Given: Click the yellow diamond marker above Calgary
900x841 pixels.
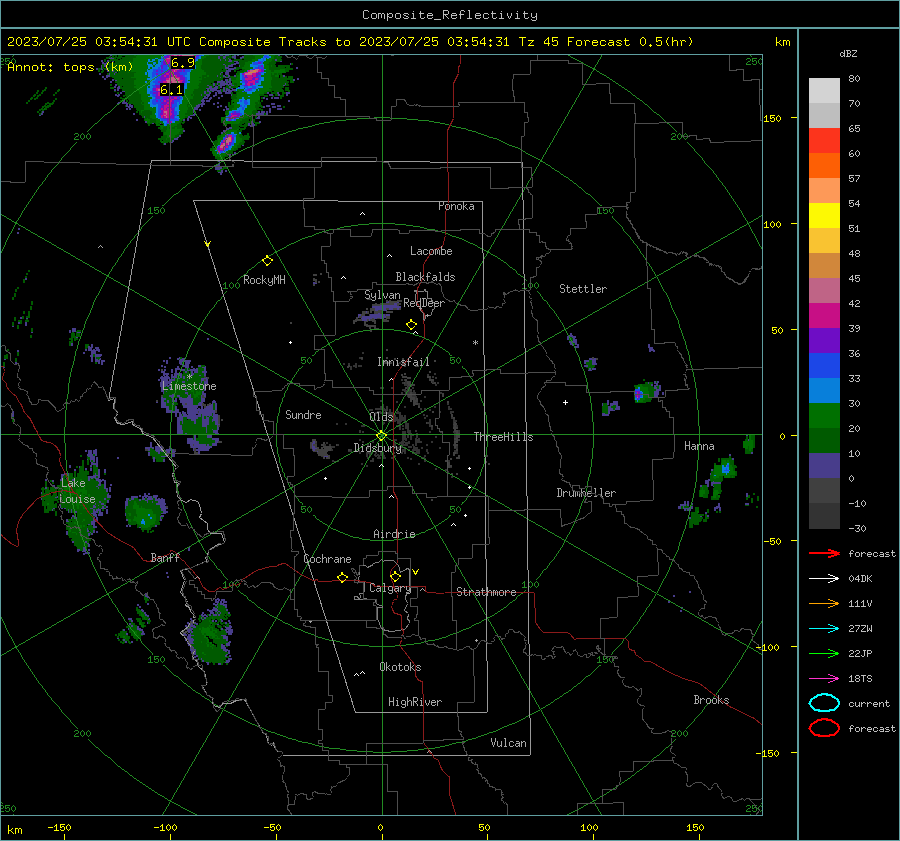Looking at the screenshot, I should click(x=395, y=576).
